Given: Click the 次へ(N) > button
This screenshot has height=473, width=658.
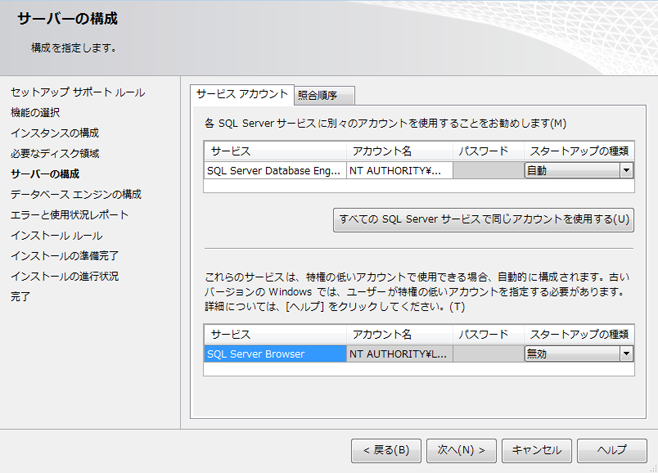Looking at the screenshot, I should (x=461, y=450).
